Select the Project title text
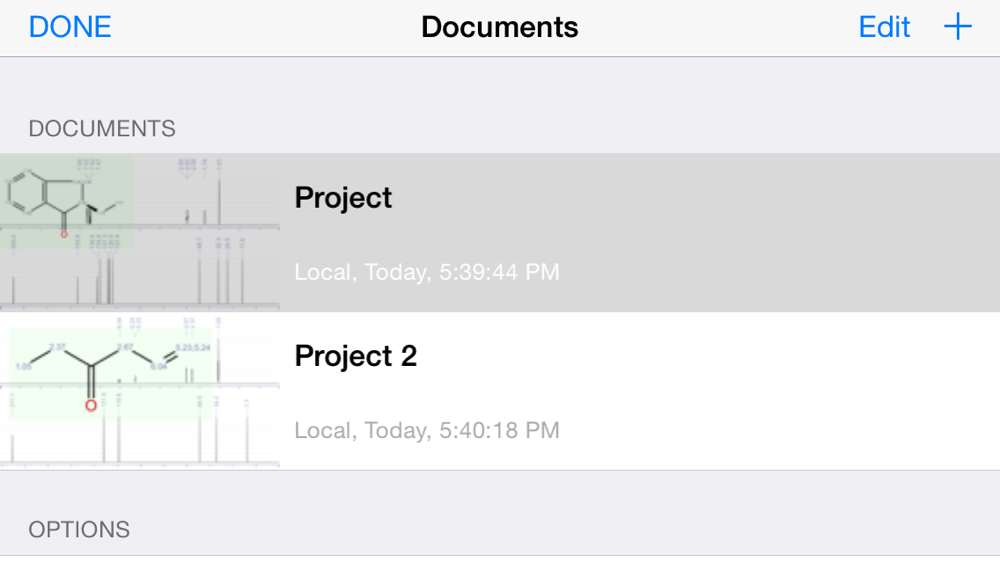 point(343,198)
